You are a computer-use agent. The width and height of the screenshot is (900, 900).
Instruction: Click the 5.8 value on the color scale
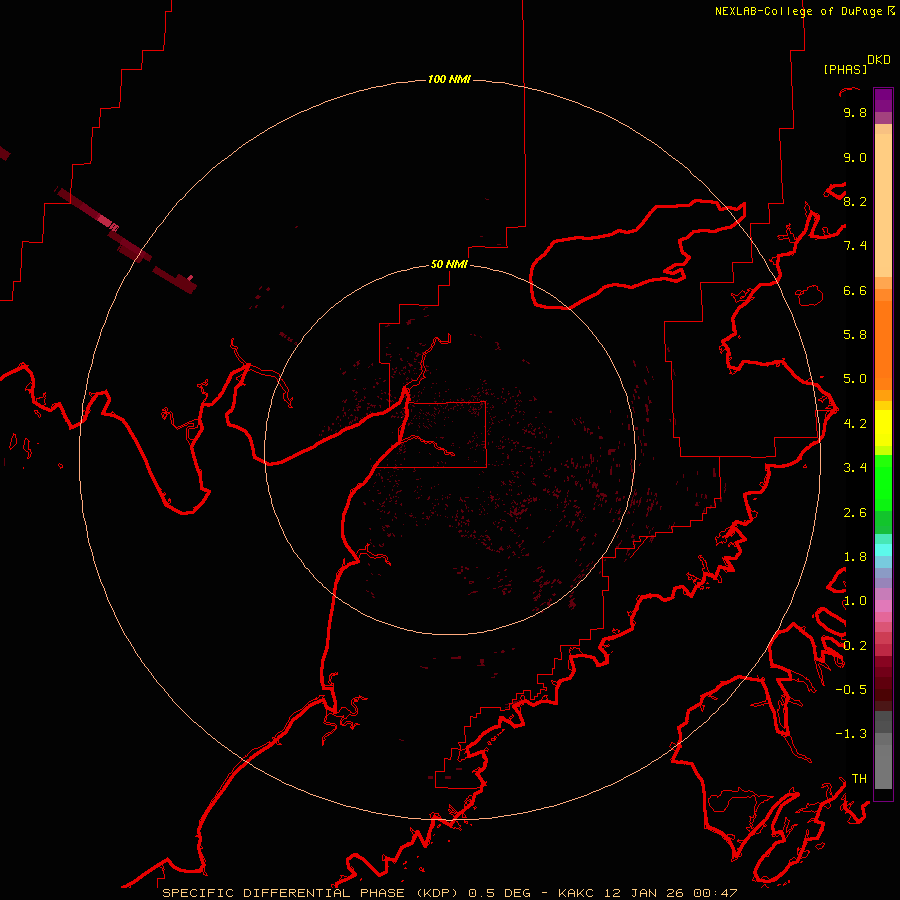point(855,335)
